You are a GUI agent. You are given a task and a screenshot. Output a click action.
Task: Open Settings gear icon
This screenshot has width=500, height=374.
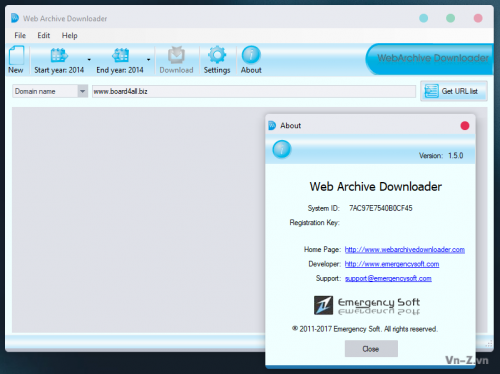(217, 55)
